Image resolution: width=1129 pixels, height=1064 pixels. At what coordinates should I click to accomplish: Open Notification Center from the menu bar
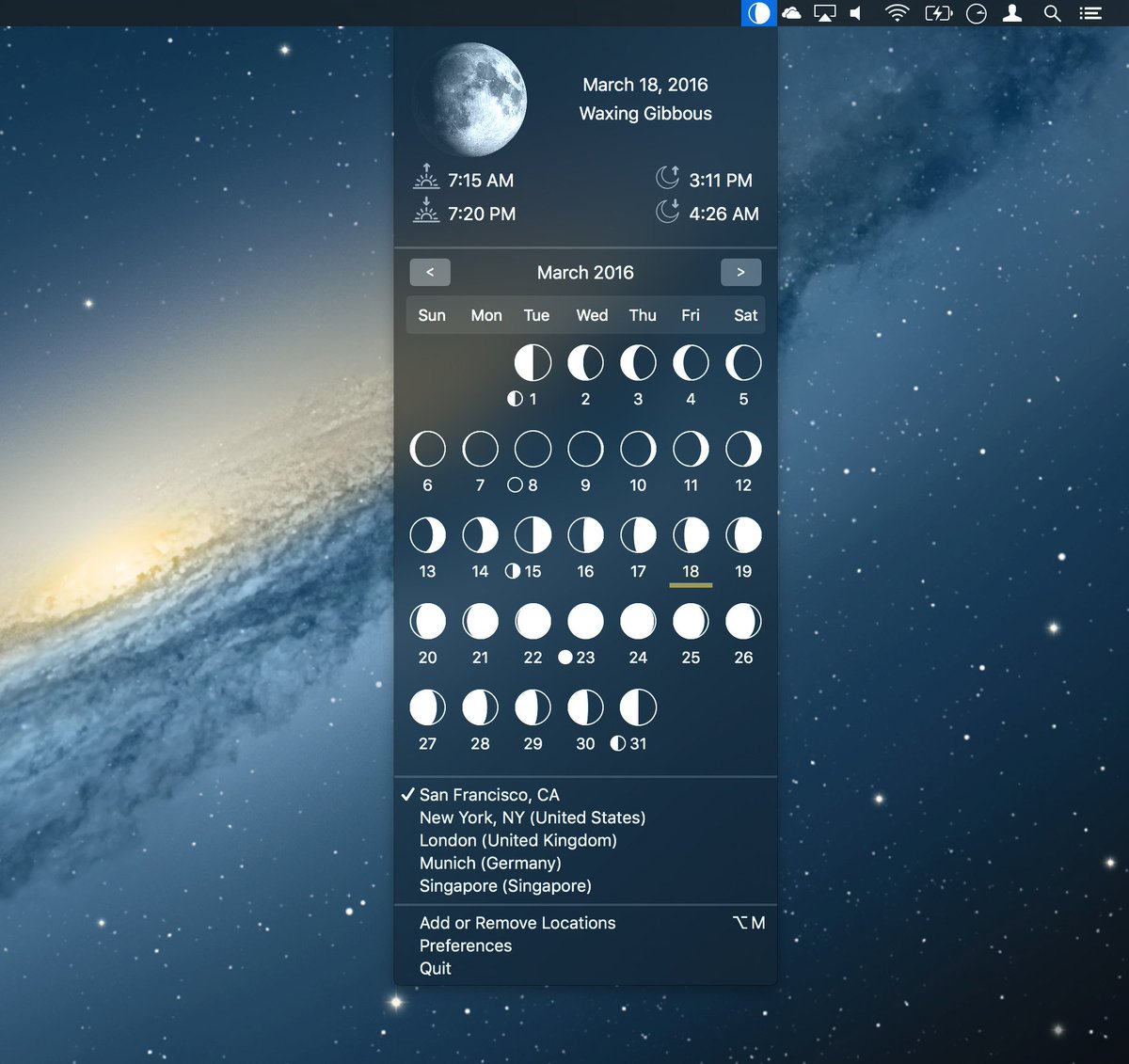click(x=1089, y=13)
